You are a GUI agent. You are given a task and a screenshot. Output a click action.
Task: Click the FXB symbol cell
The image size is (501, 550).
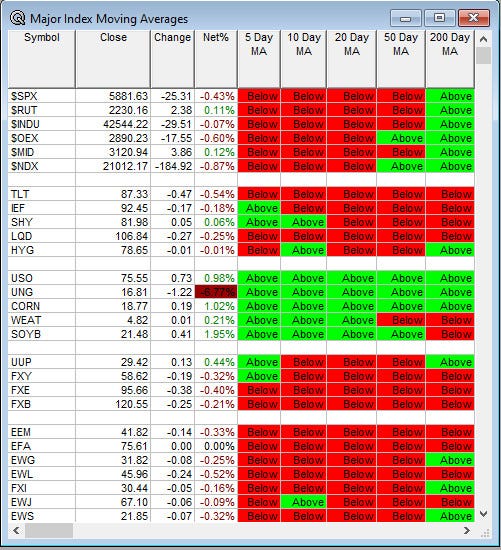tap(42, 404)
